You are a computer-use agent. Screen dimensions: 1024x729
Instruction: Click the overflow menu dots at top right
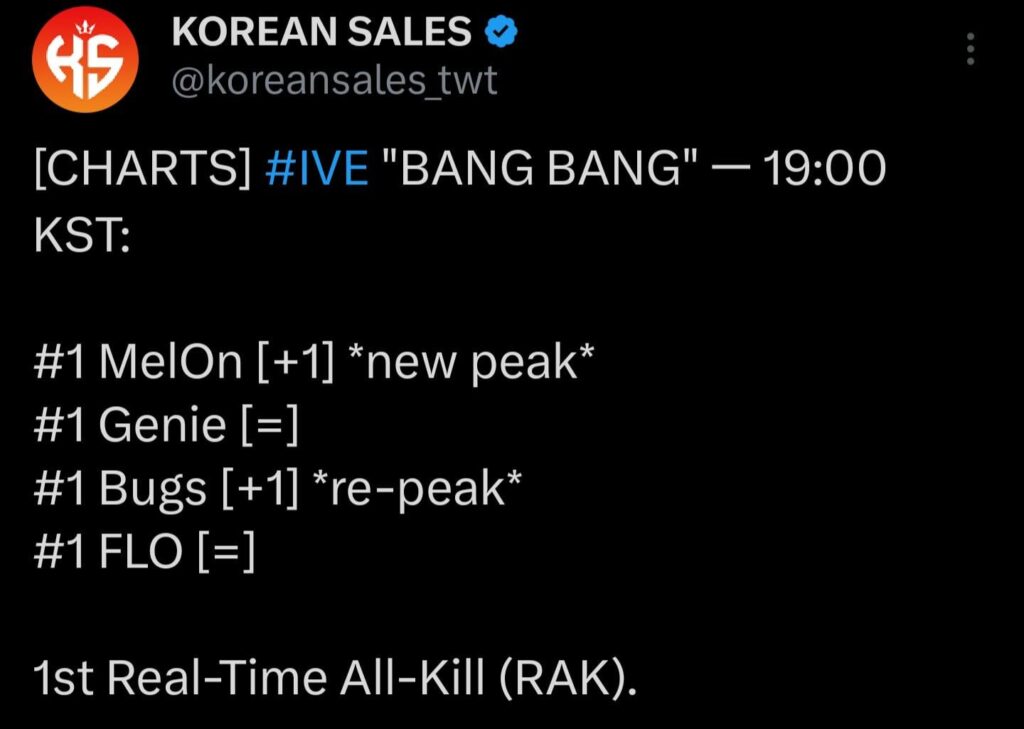pos(968,50)
